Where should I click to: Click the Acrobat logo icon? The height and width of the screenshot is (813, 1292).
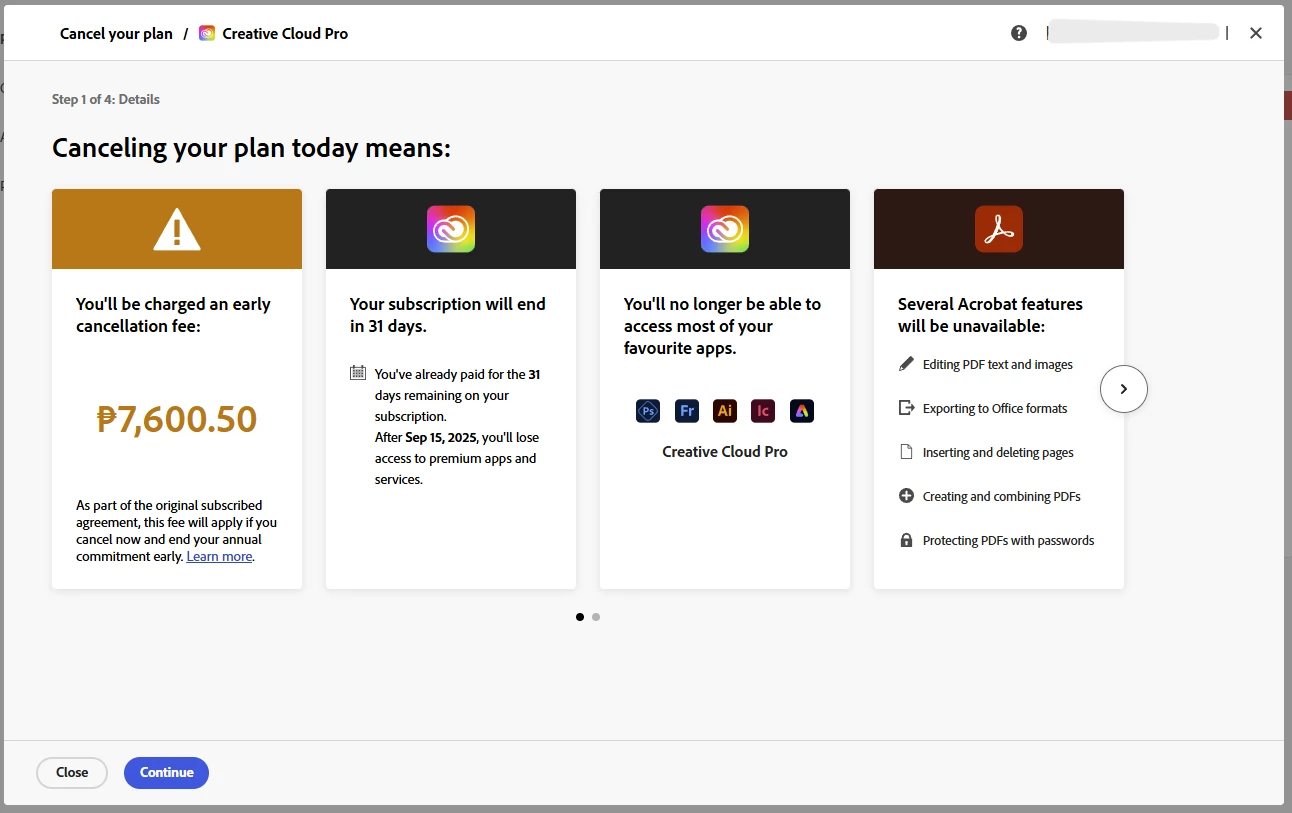[x=999, y=229]
